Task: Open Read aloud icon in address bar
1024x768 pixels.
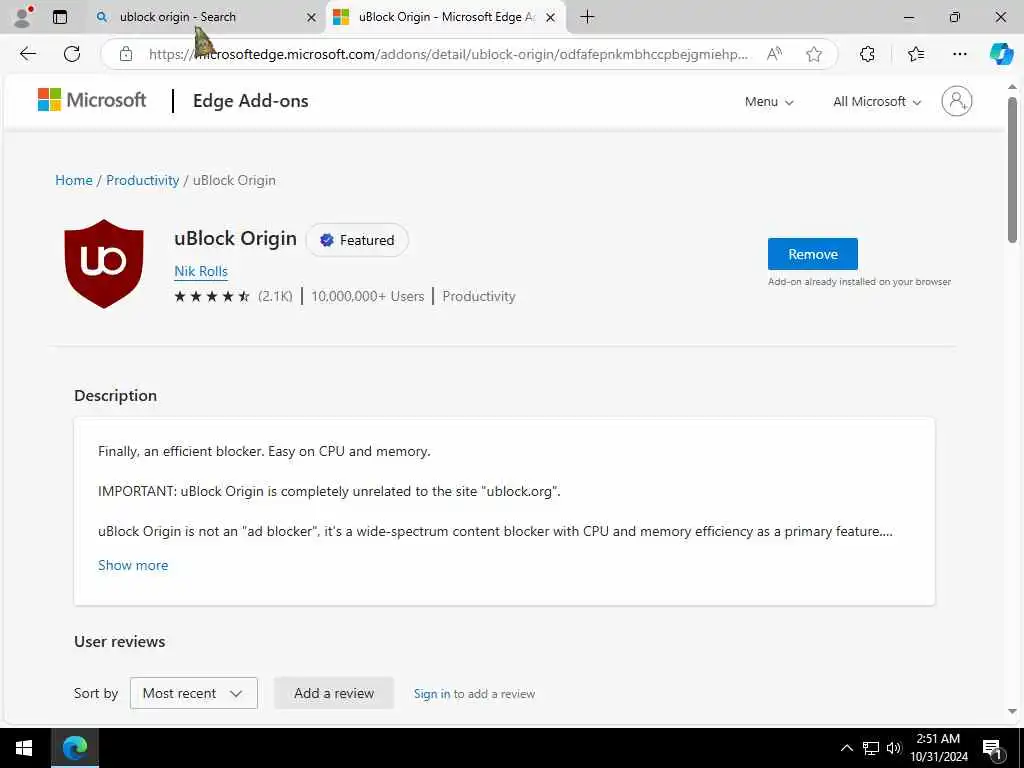Action: (775, 54)
